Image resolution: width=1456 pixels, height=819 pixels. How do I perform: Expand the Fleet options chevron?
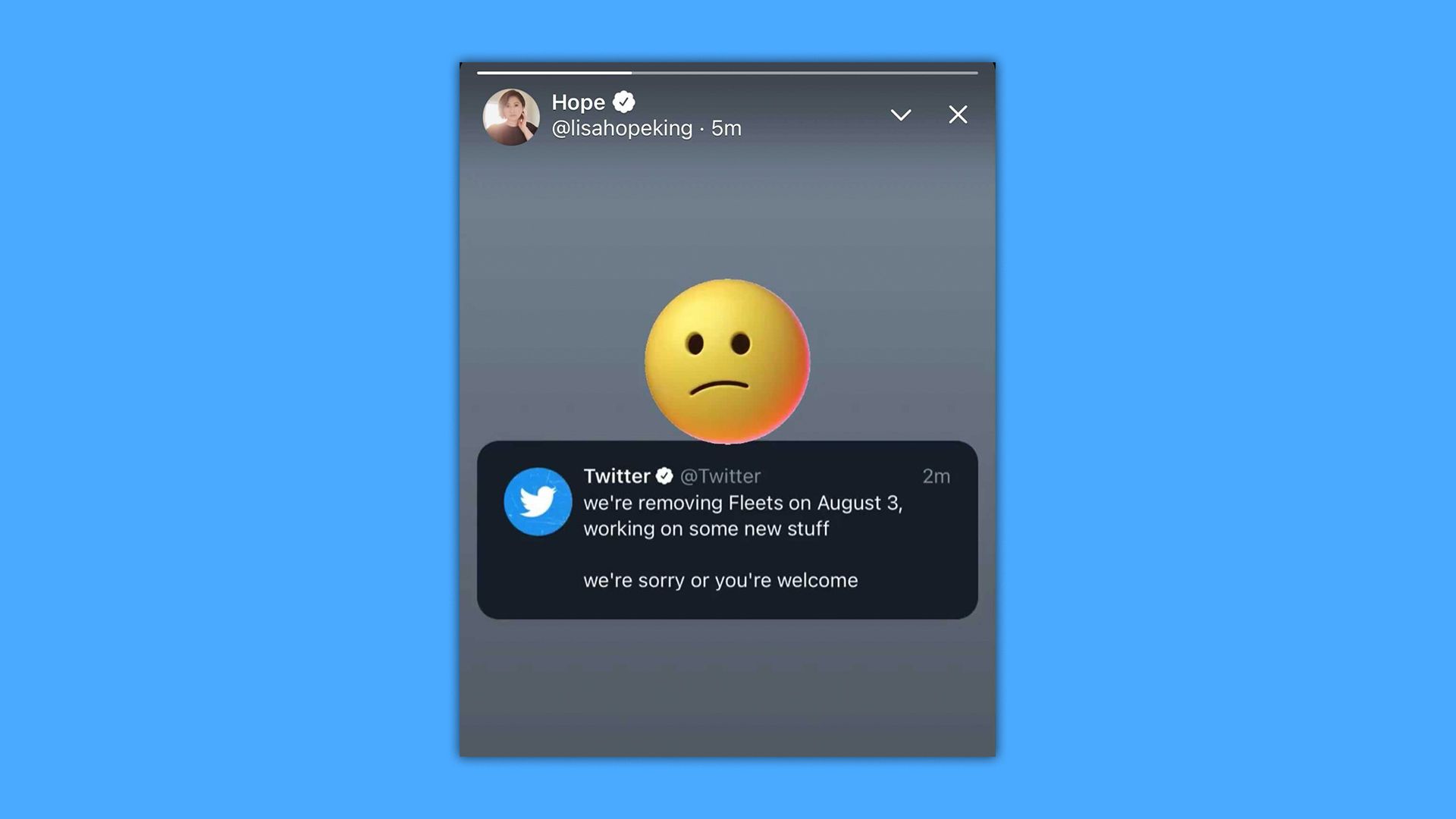[x=901, y=115]
